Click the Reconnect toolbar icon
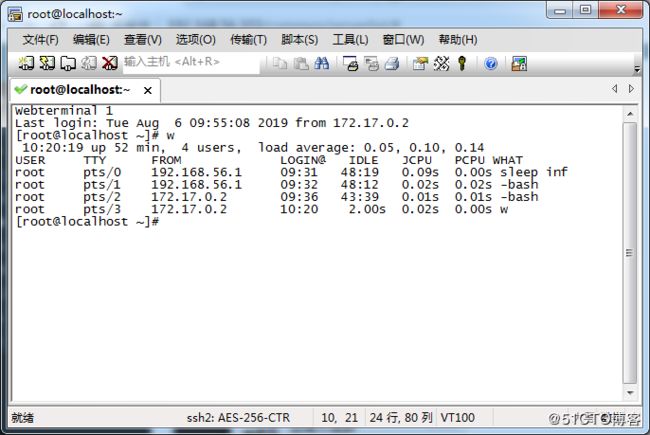This screenshot has width=650, height=435. tap(89, 63)
